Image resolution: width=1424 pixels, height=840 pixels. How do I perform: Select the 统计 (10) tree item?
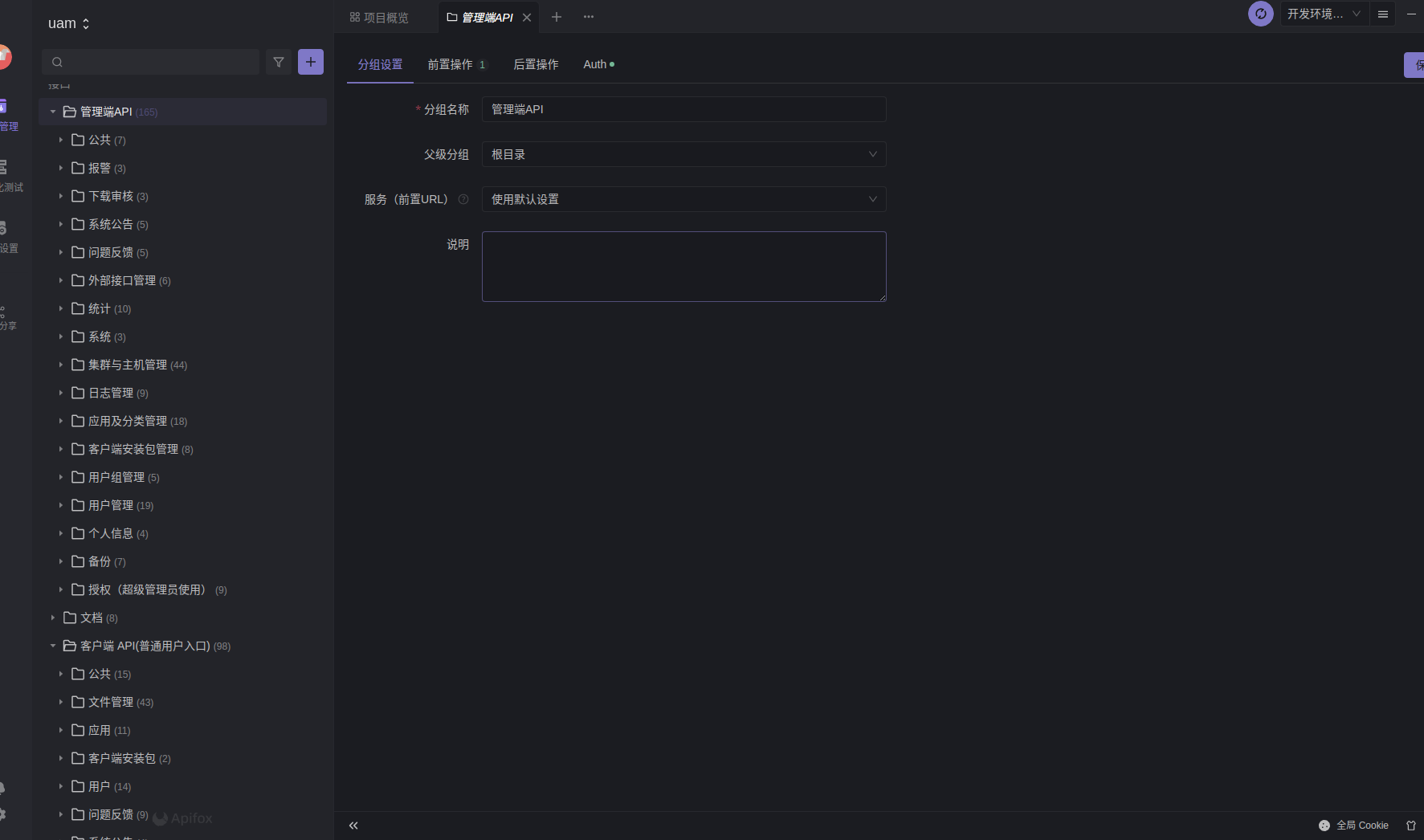pos(182,308)
